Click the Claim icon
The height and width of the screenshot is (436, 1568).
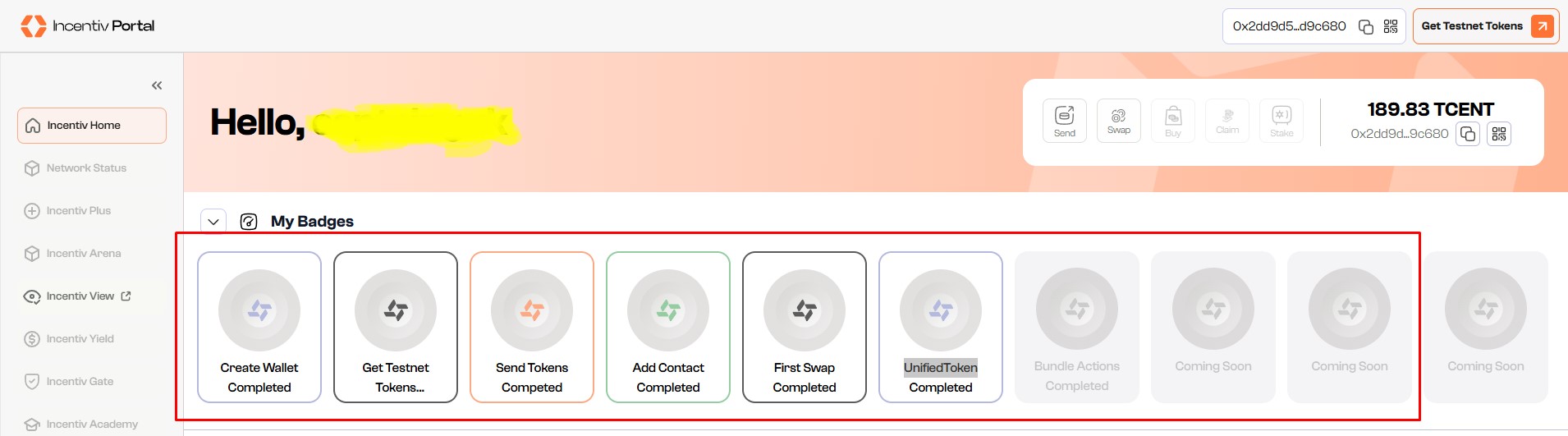1226,121
